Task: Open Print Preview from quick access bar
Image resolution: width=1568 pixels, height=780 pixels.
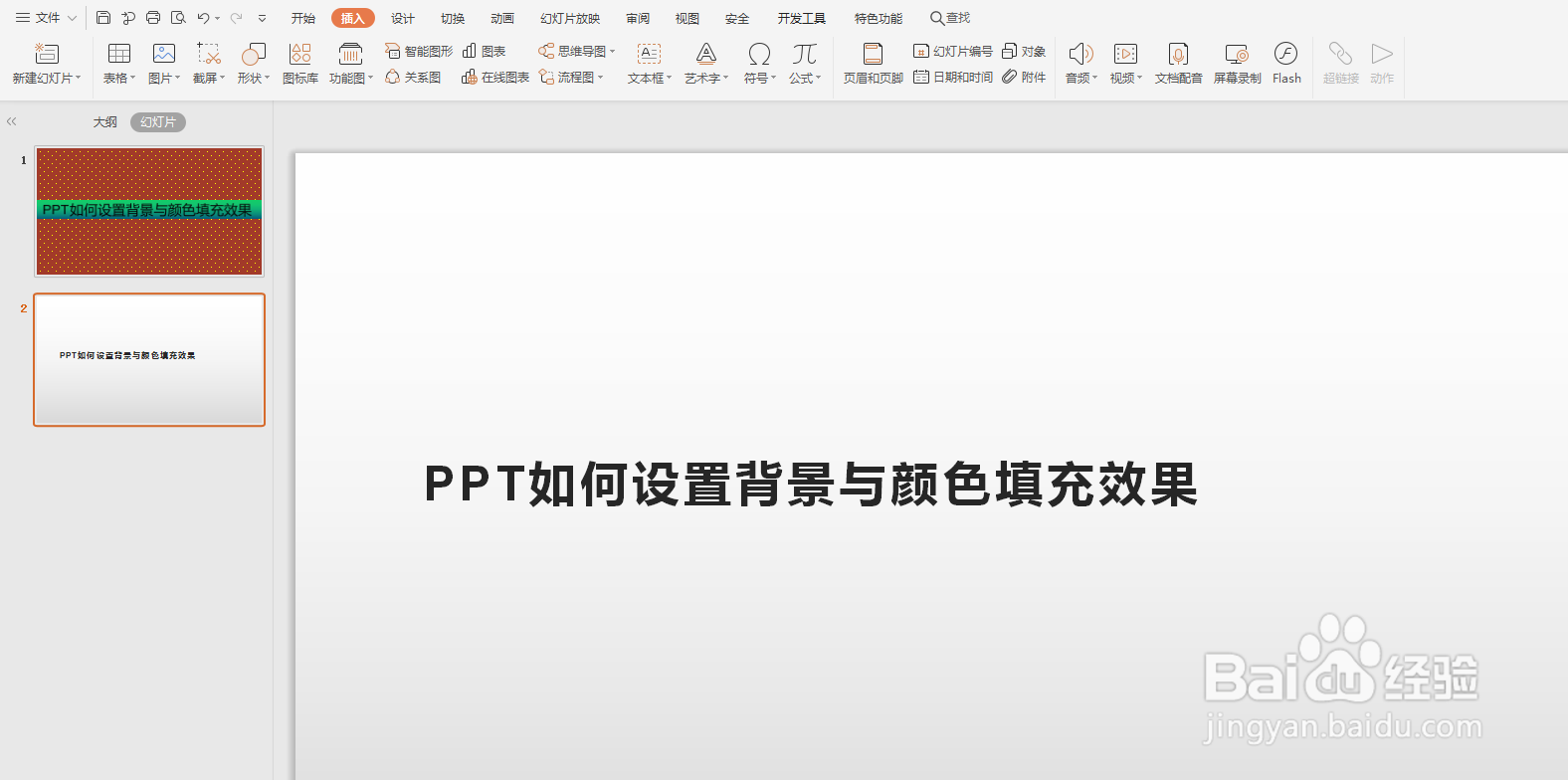Action: coord(178,18)
